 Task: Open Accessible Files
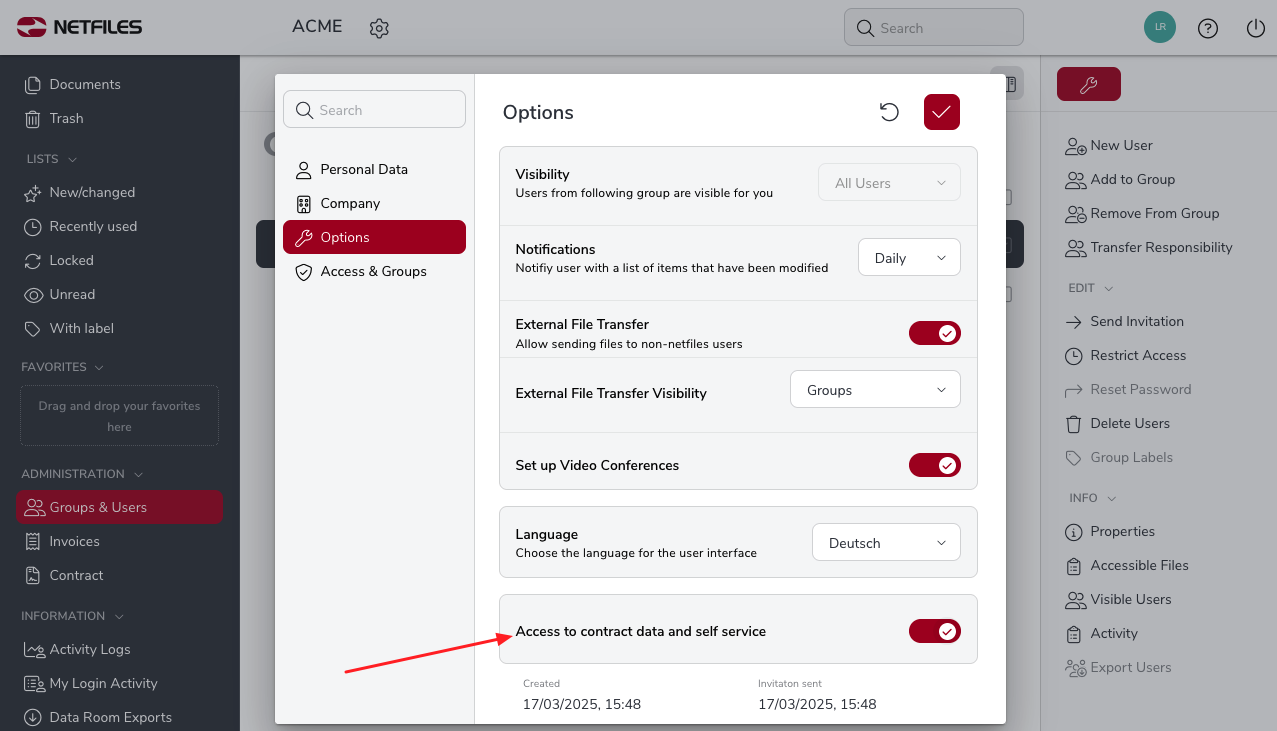[x=1127, y=565]
